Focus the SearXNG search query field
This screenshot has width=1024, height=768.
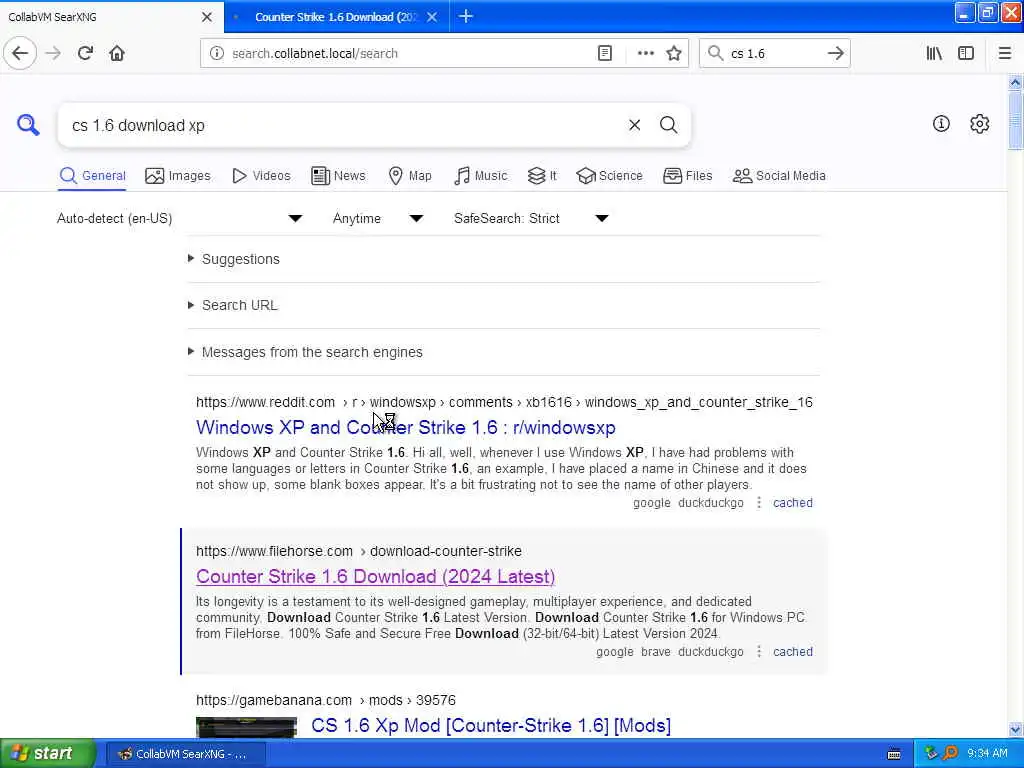346,125
